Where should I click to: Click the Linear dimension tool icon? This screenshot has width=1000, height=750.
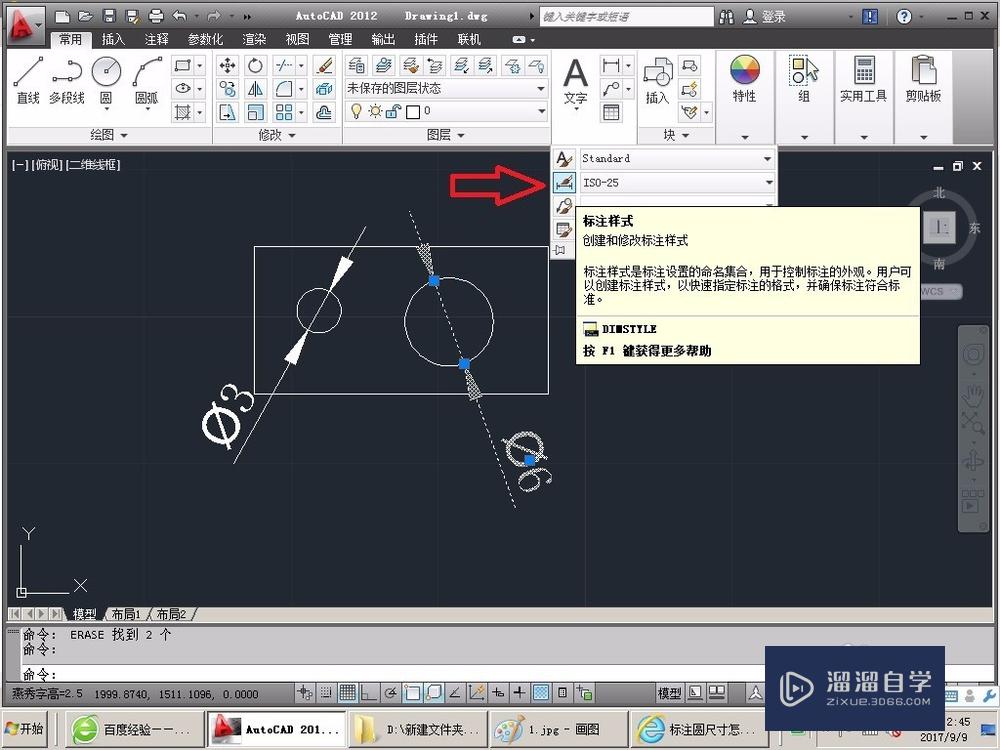(610, 65)
